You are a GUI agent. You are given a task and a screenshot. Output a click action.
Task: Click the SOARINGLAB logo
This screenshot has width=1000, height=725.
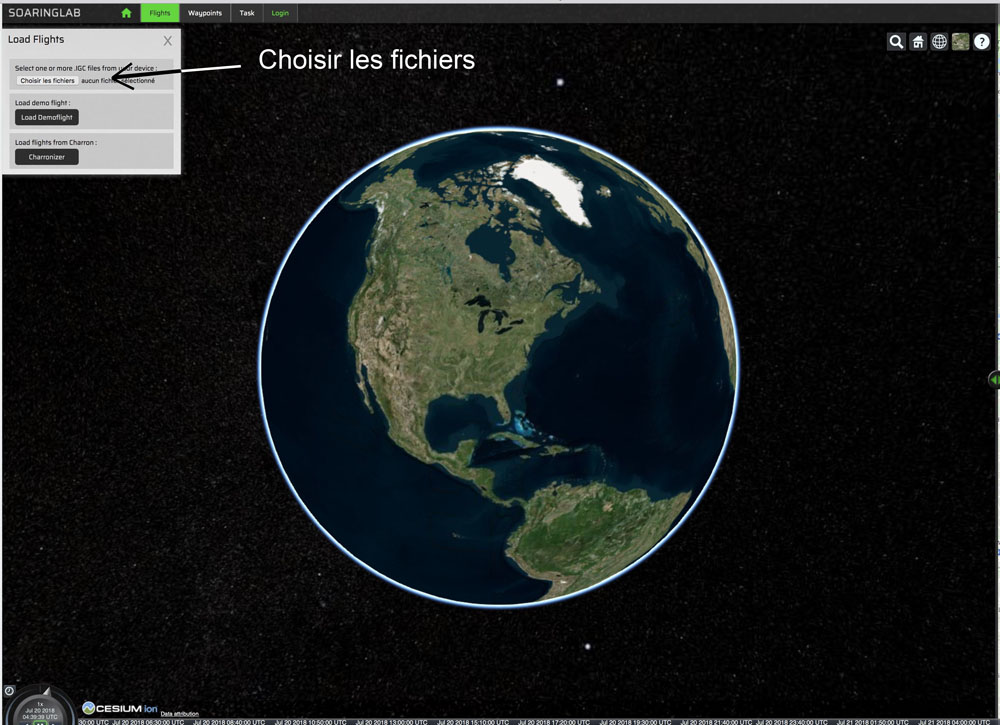pyautogui.click(x=44, y=13)
